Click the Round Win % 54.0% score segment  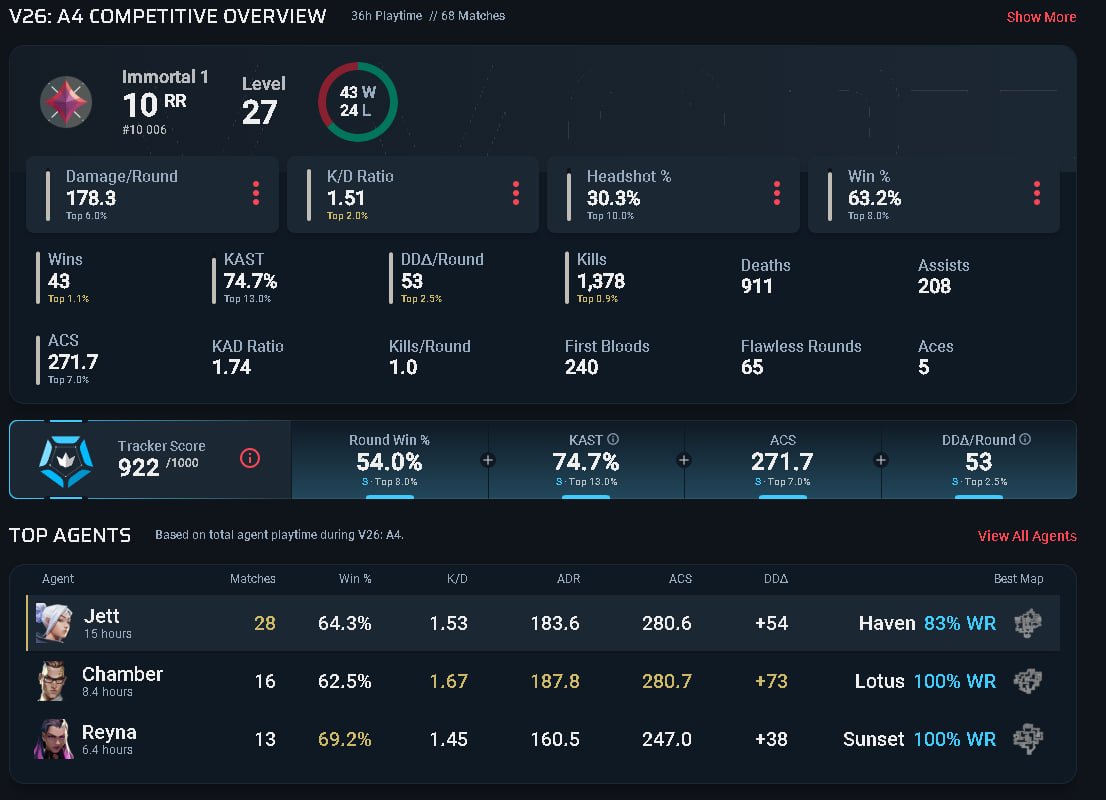[389, 460]
